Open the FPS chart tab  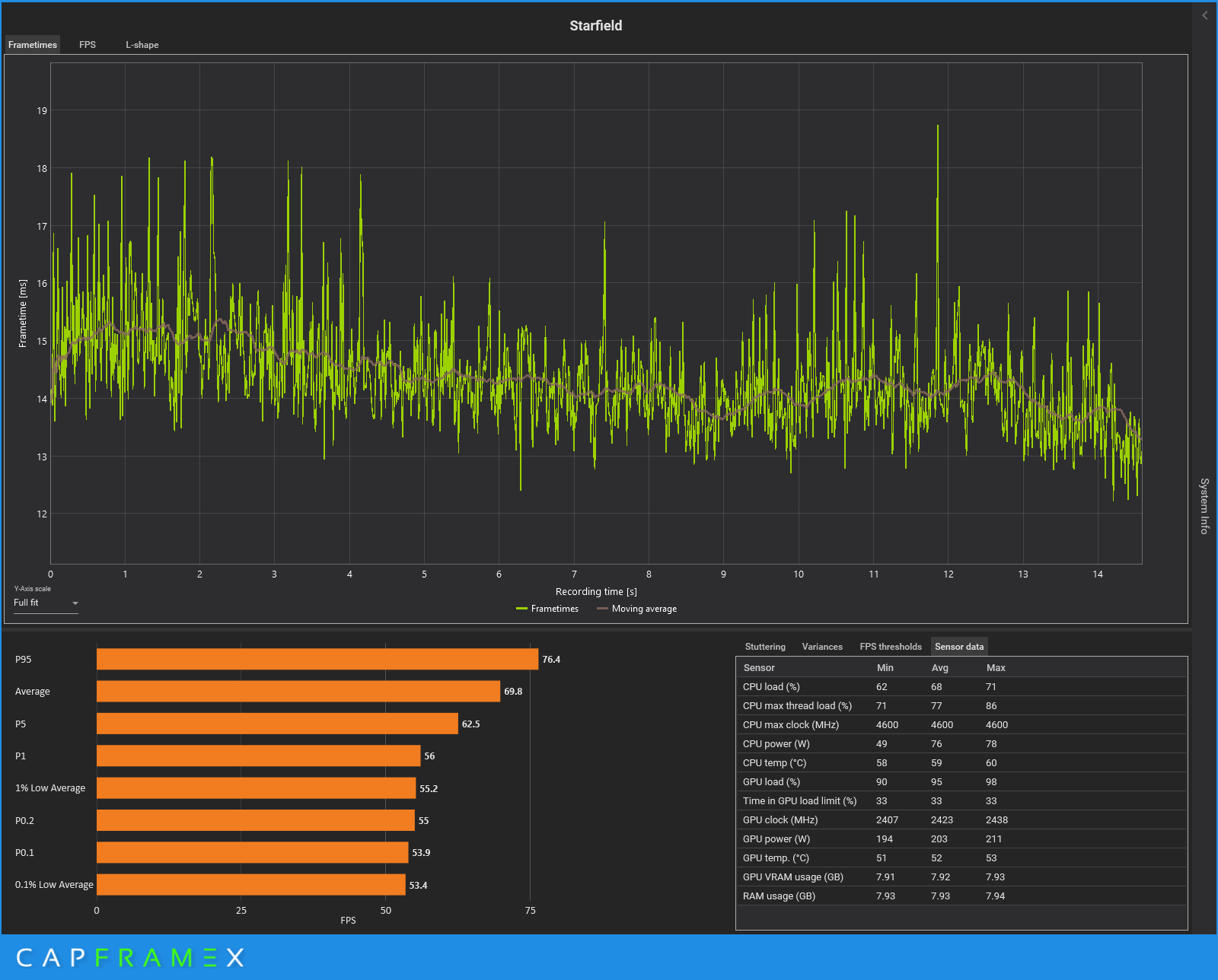tap(88, 45)
